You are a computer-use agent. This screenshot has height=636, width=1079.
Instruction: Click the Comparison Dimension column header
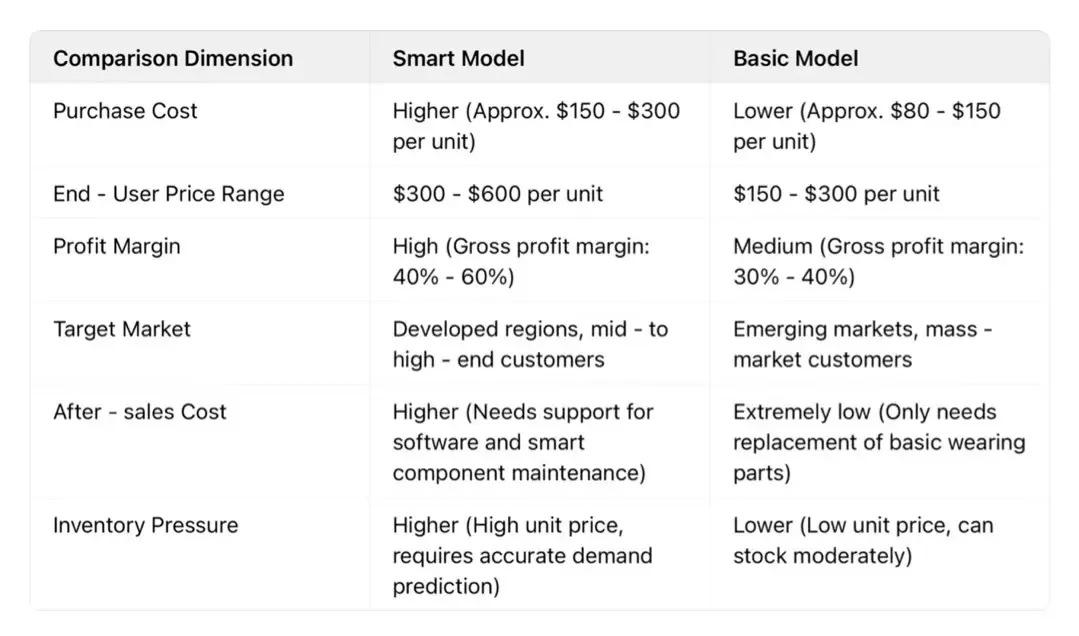173,58
